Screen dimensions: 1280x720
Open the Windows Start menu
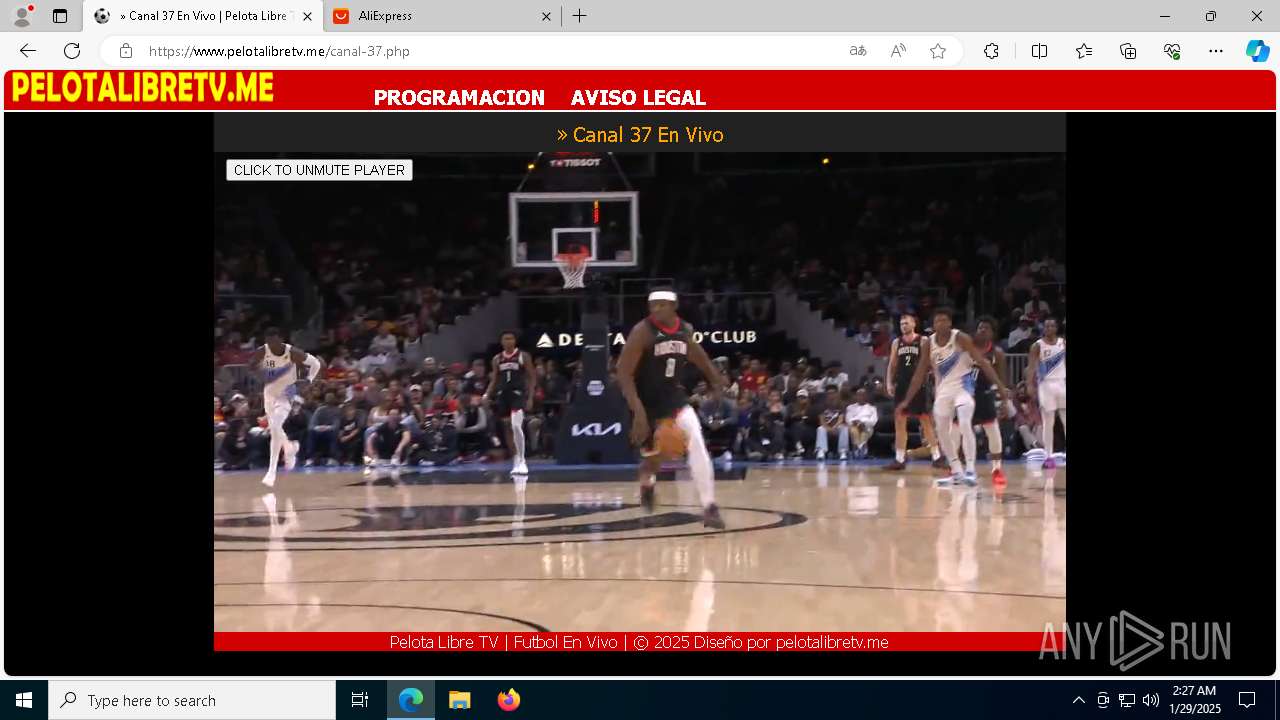(24, 700)
